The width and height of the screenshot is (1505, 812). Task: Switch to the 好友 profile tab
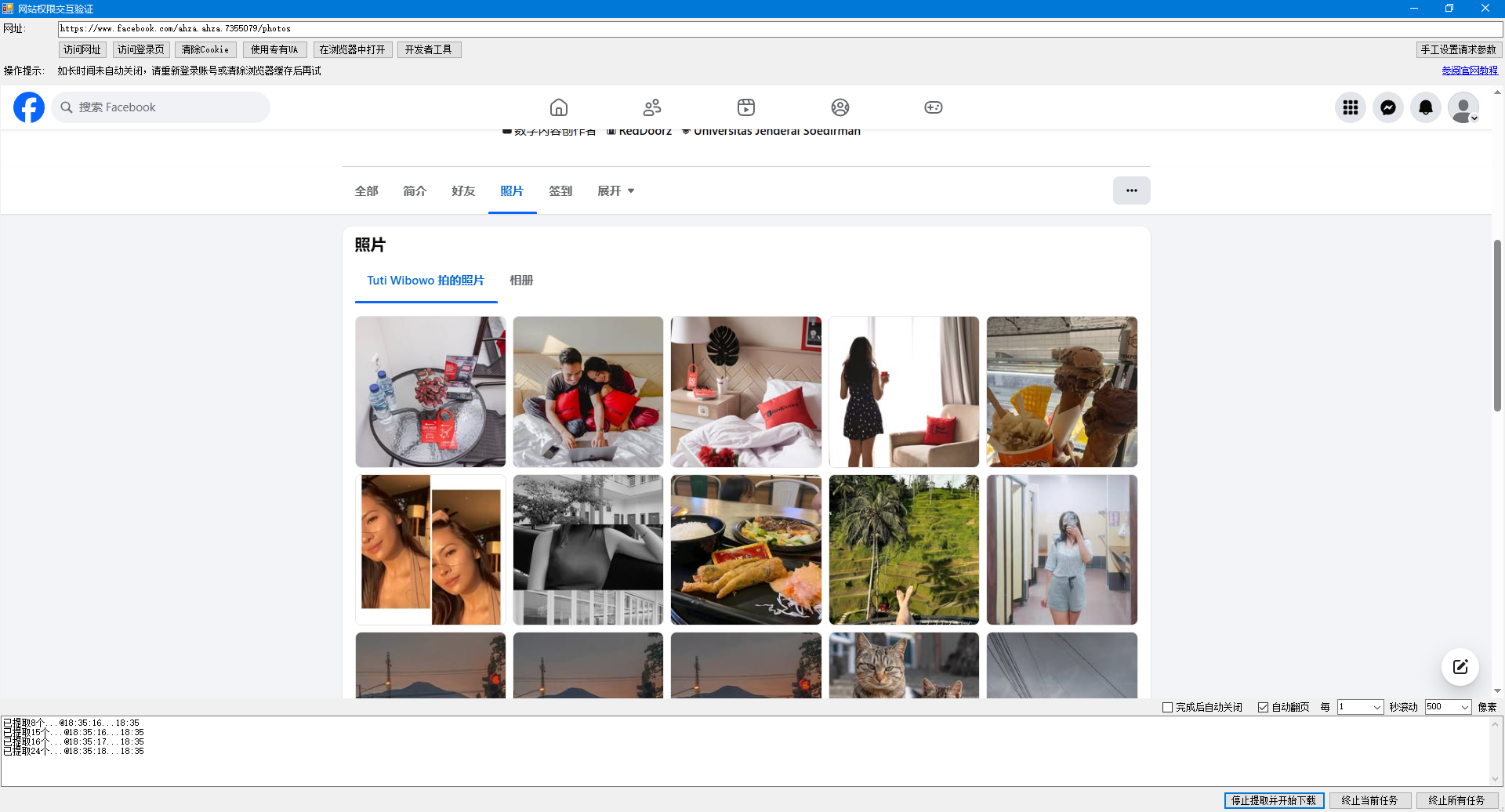click(463, 191)
